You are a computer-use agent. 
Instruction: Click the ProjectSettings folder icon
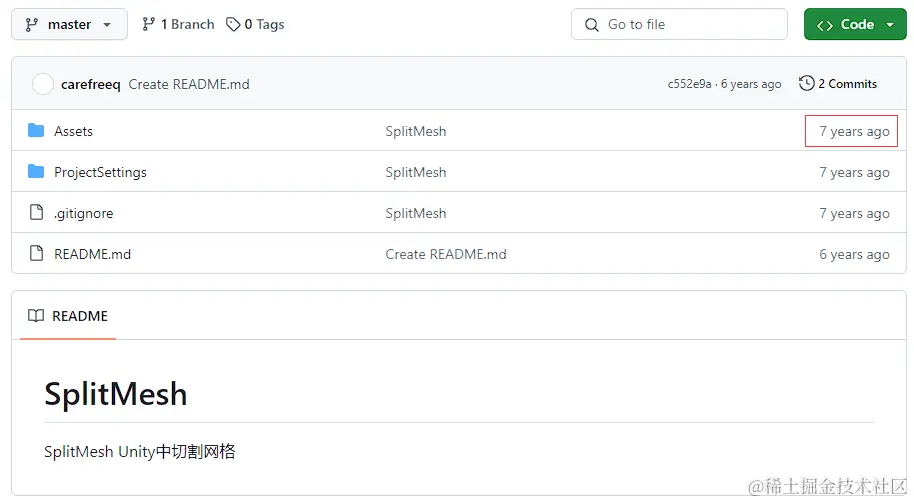pyautogui.click(x=36, y=171)
